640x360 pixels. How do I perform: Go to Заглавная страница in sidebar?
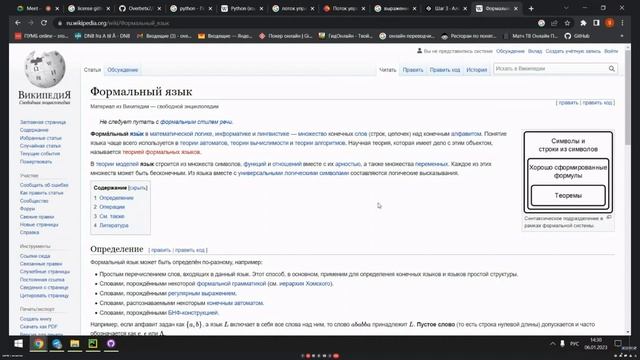42,122
